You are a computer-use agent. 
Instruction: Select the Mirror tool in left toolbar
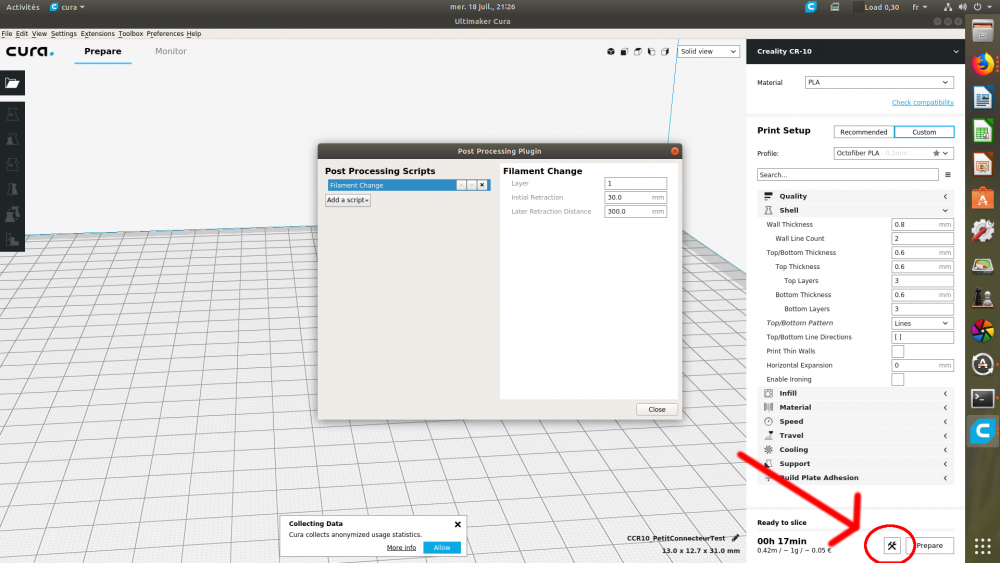coord(12,189)
